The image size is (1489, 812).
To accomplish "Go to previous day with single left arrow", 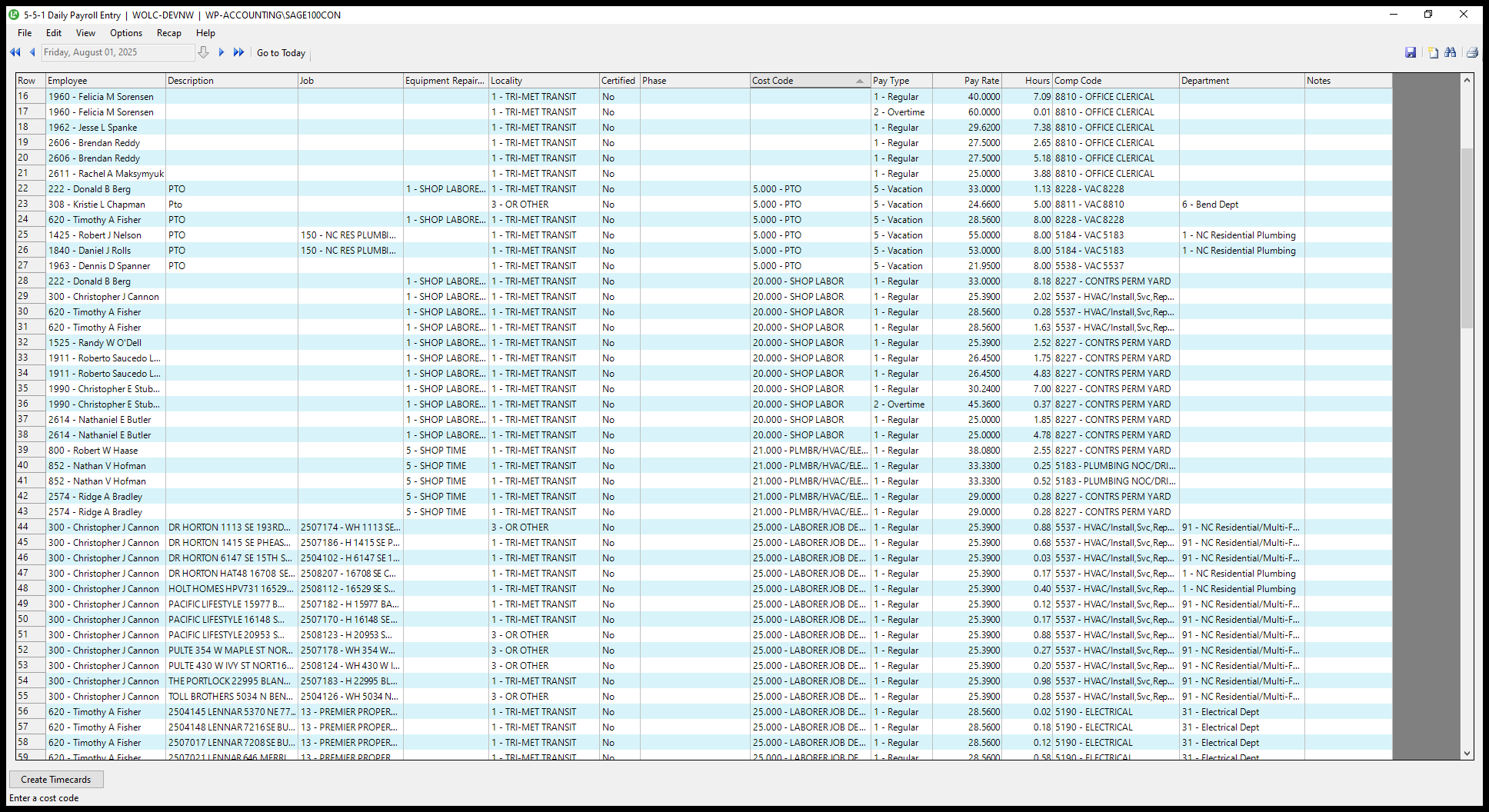I will [32, 52].
